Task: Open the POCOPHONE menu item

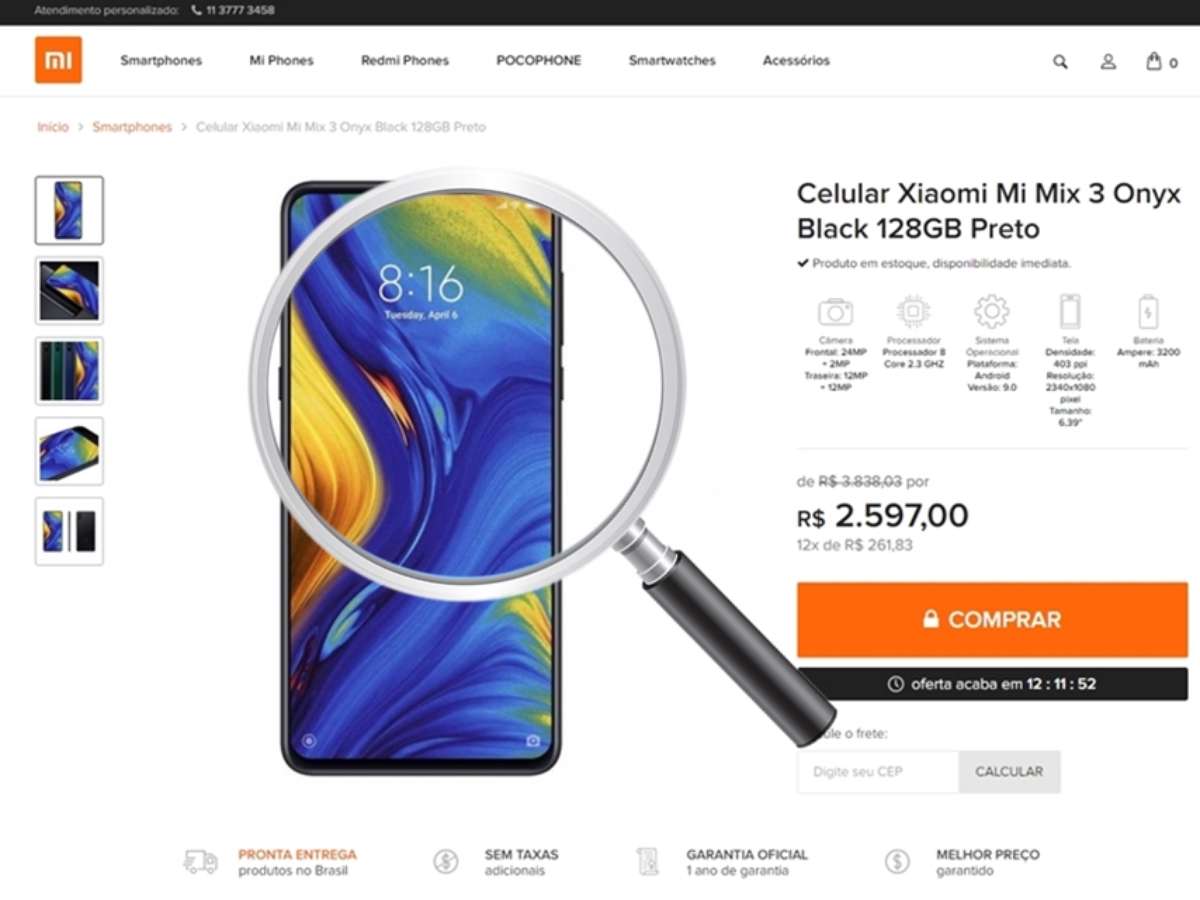Action: 538,61
